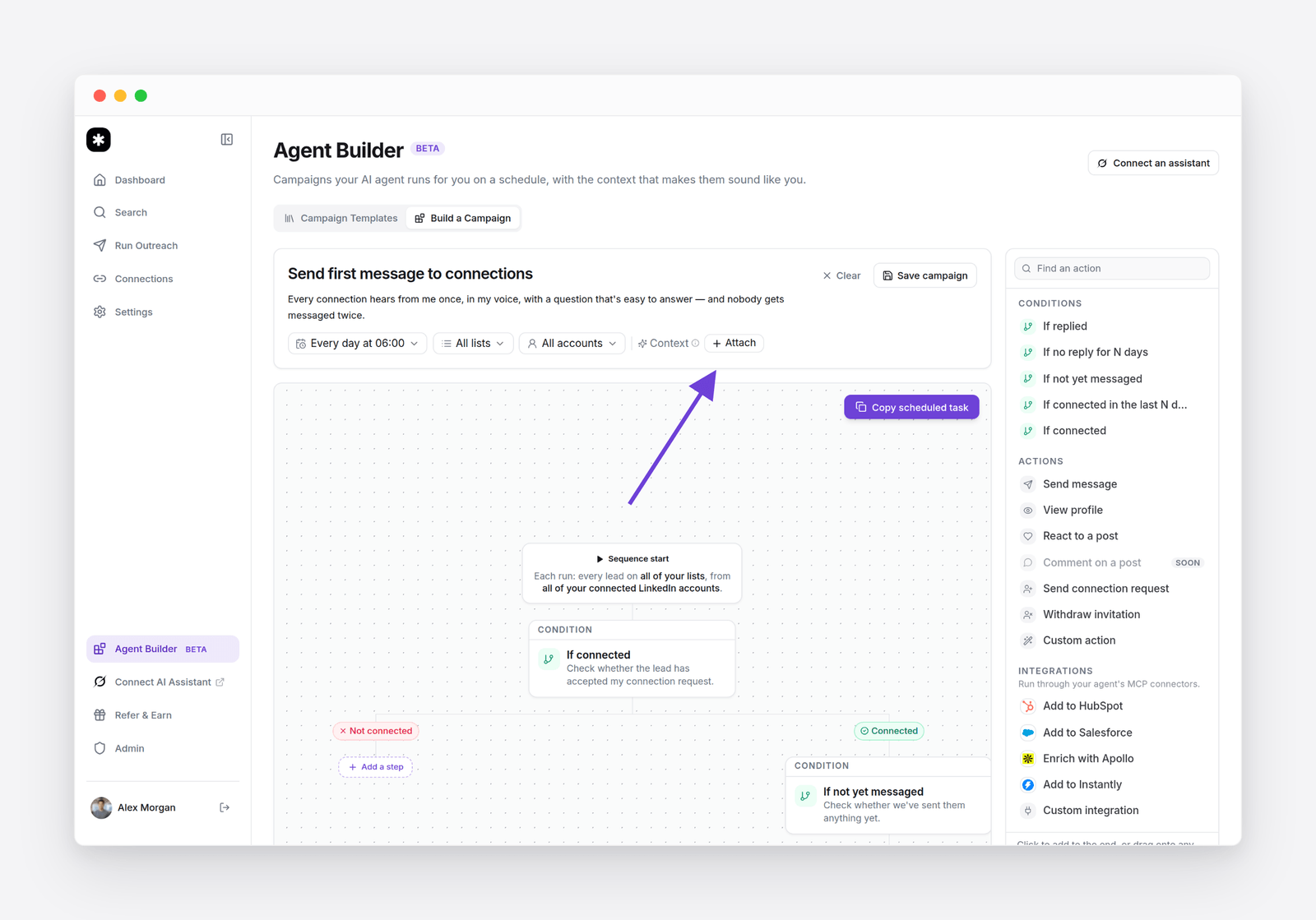The image size is (1316, 920).
Task: Add the Enrich with Apollo integration
Action: click(1112, 759)
